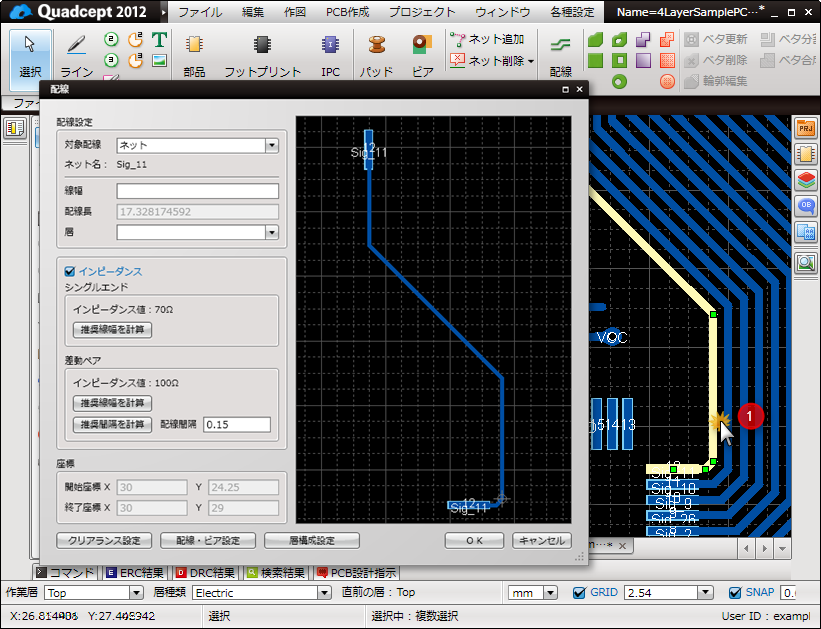Click the 線幅 input field

pyautogui.click(x=197, y=191)
